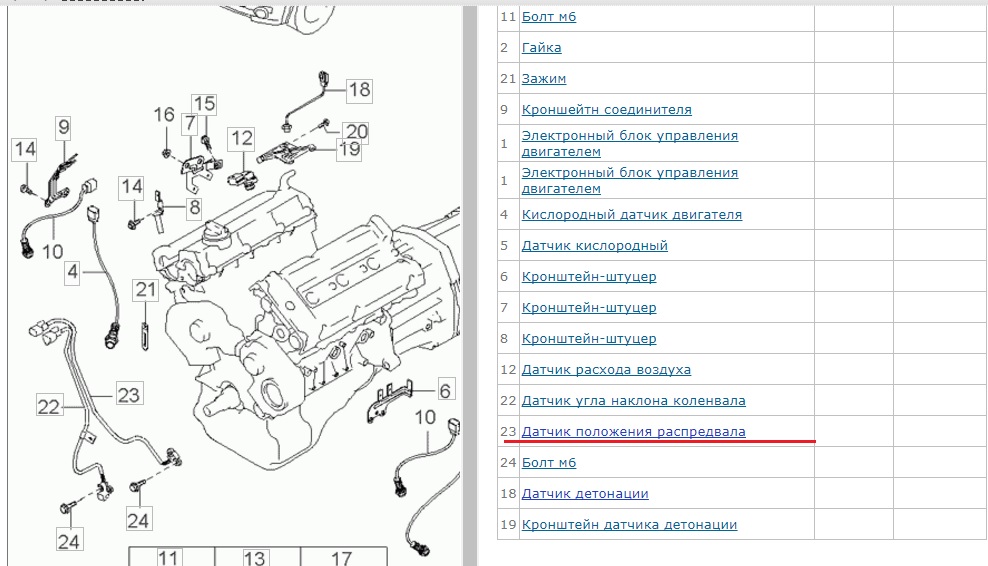
Task: Click "Датчик детонации" link for part 18
Action: click(x=585, y=494)
